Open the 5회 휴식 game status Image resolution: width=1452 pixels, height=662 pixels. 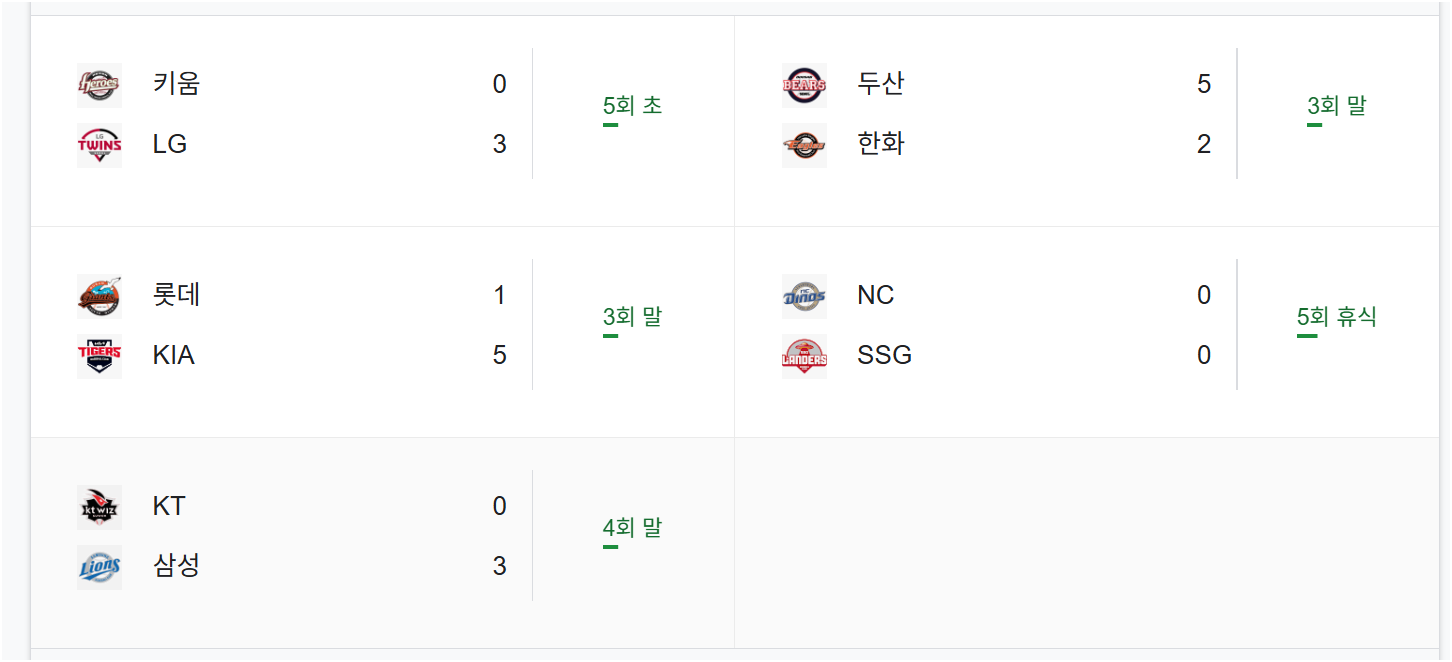tap(1336, 317)
